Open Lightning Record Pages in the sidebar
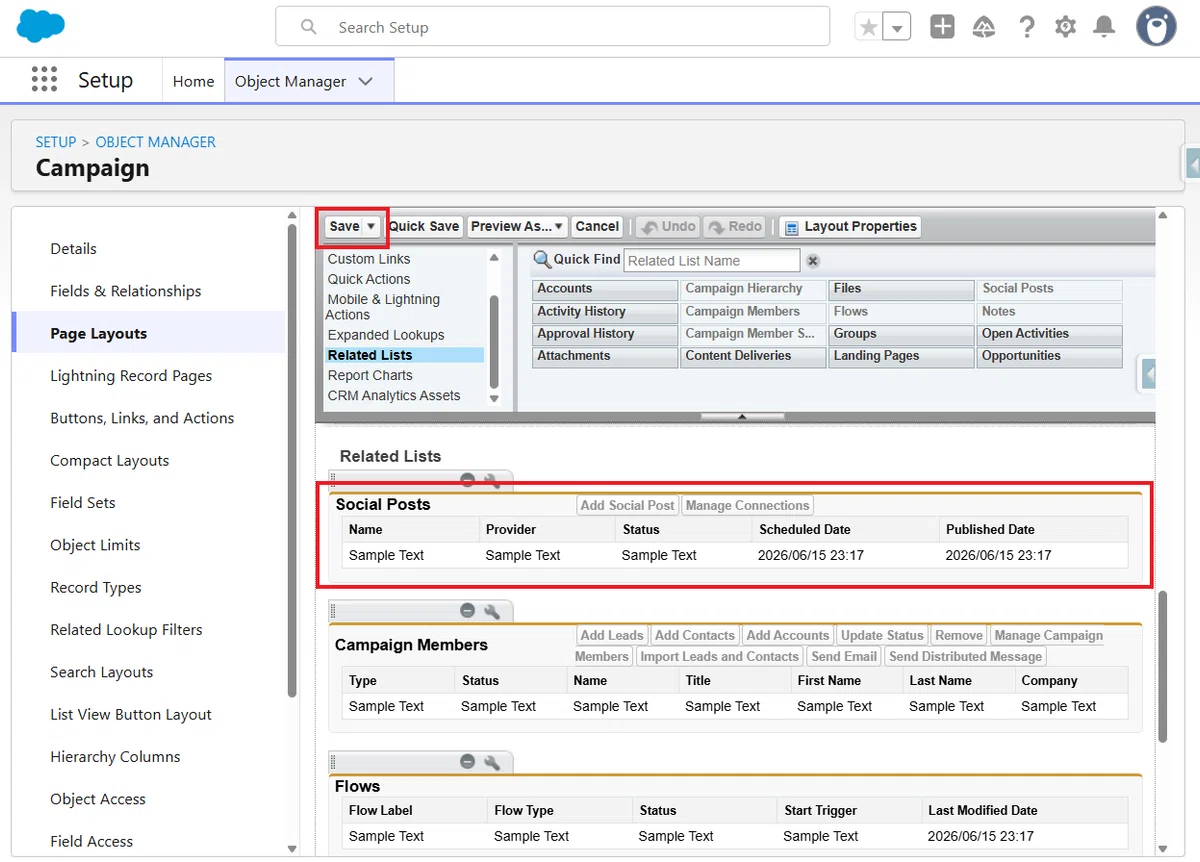This screenshot has width=1200, height=862. click(x=131, y=376)
